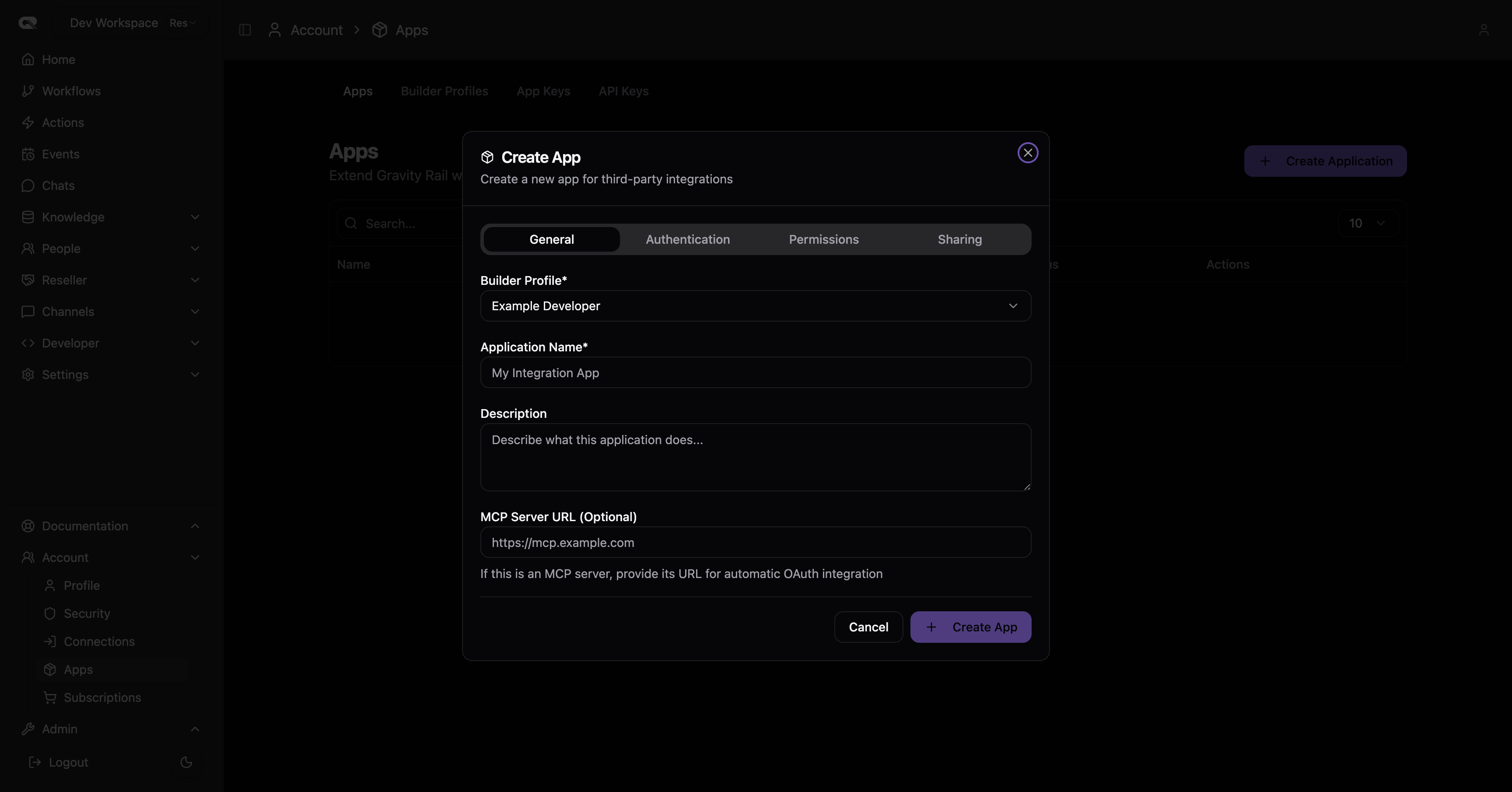Click the Gravity Rail logo icon
Image resolution: width=1512 pixels, height=792 pixels.
[x=28, y=23]
